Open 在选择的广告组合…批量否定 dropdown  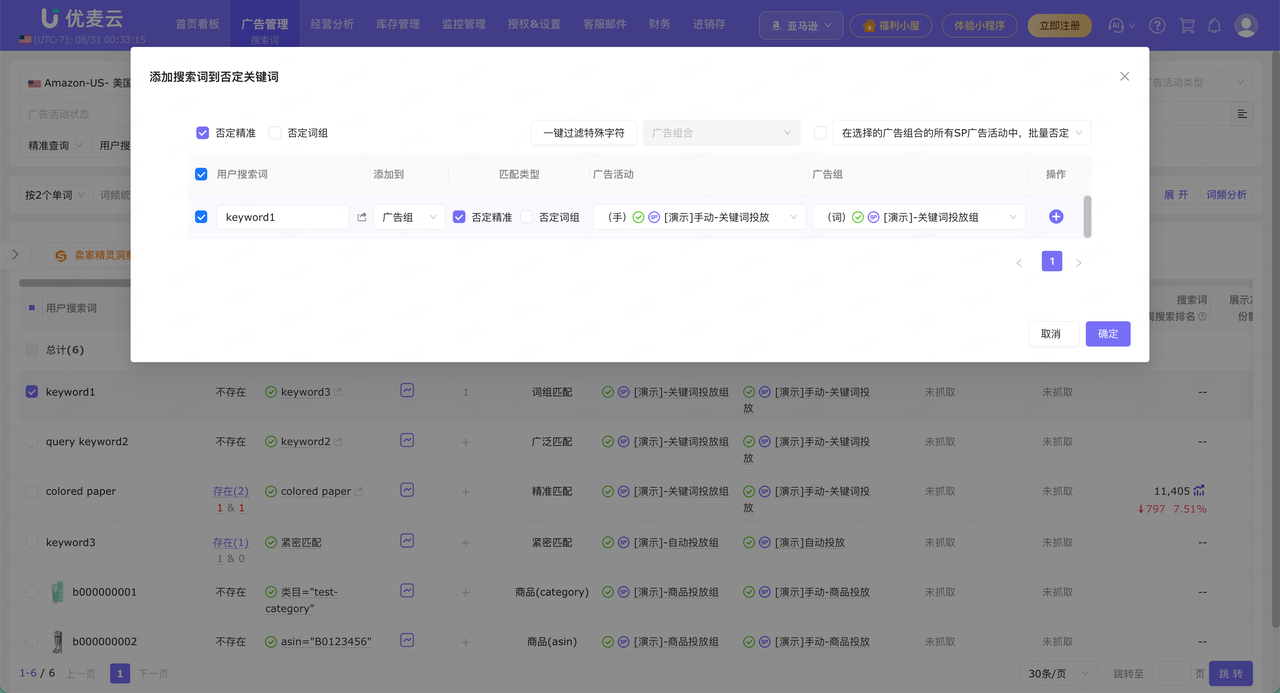pyautogui.click(x=962, y=133)
